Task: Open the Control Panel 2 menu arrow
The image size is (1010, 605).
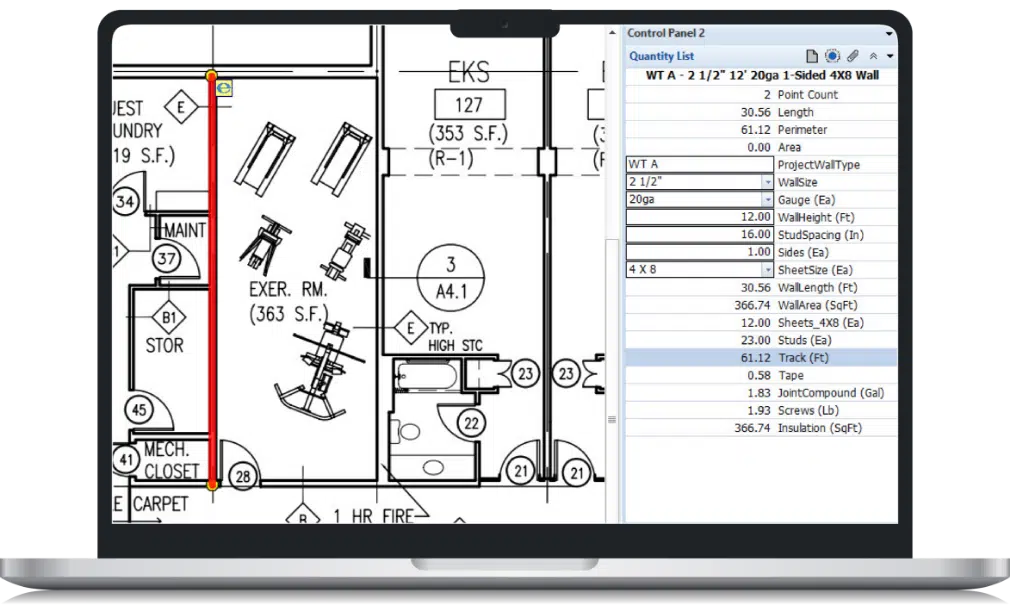Action: click(x=889, y=33)
